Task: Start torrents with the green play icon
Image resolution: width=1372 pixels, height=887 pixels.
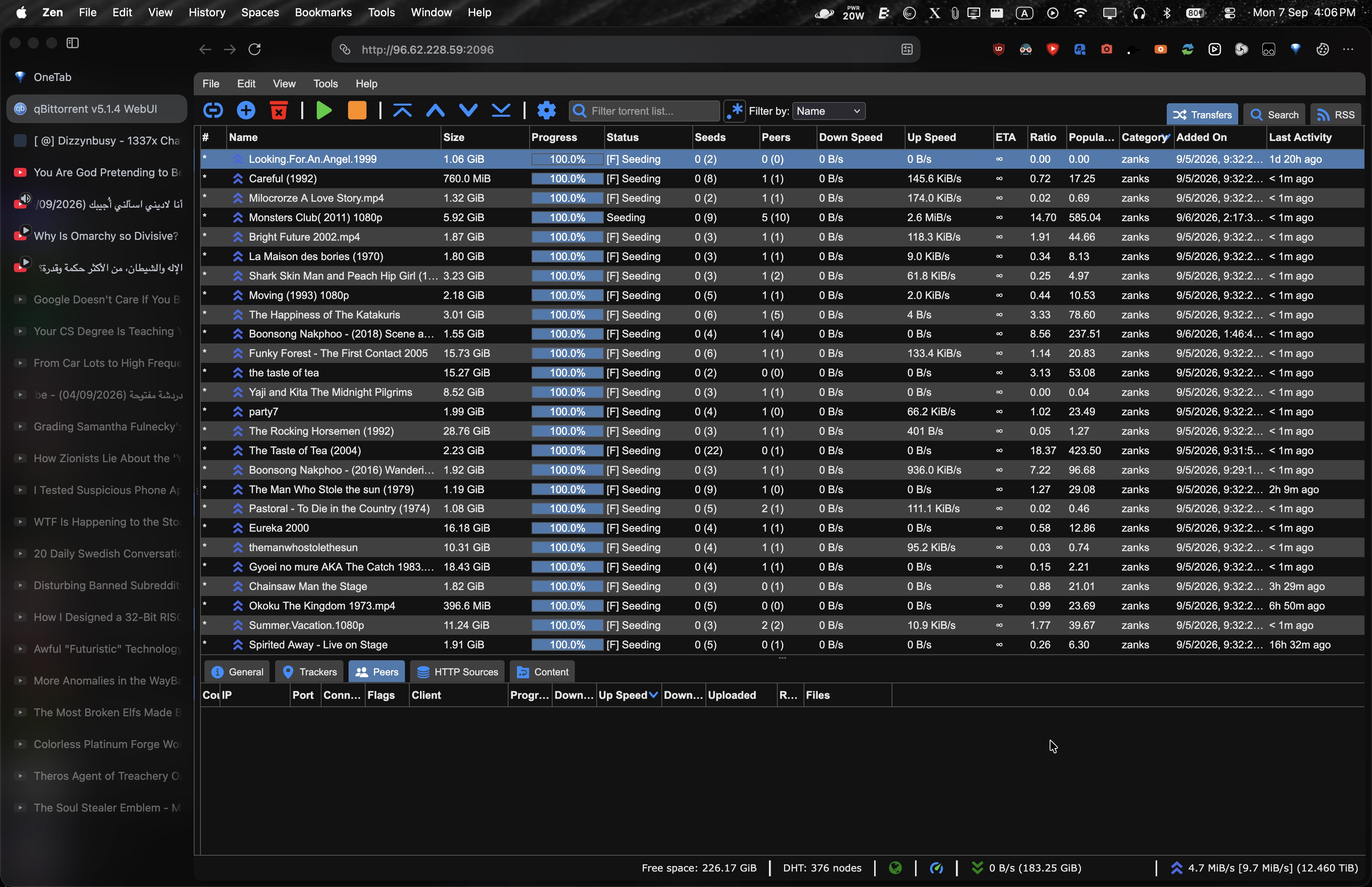Action: click(324, 111)
